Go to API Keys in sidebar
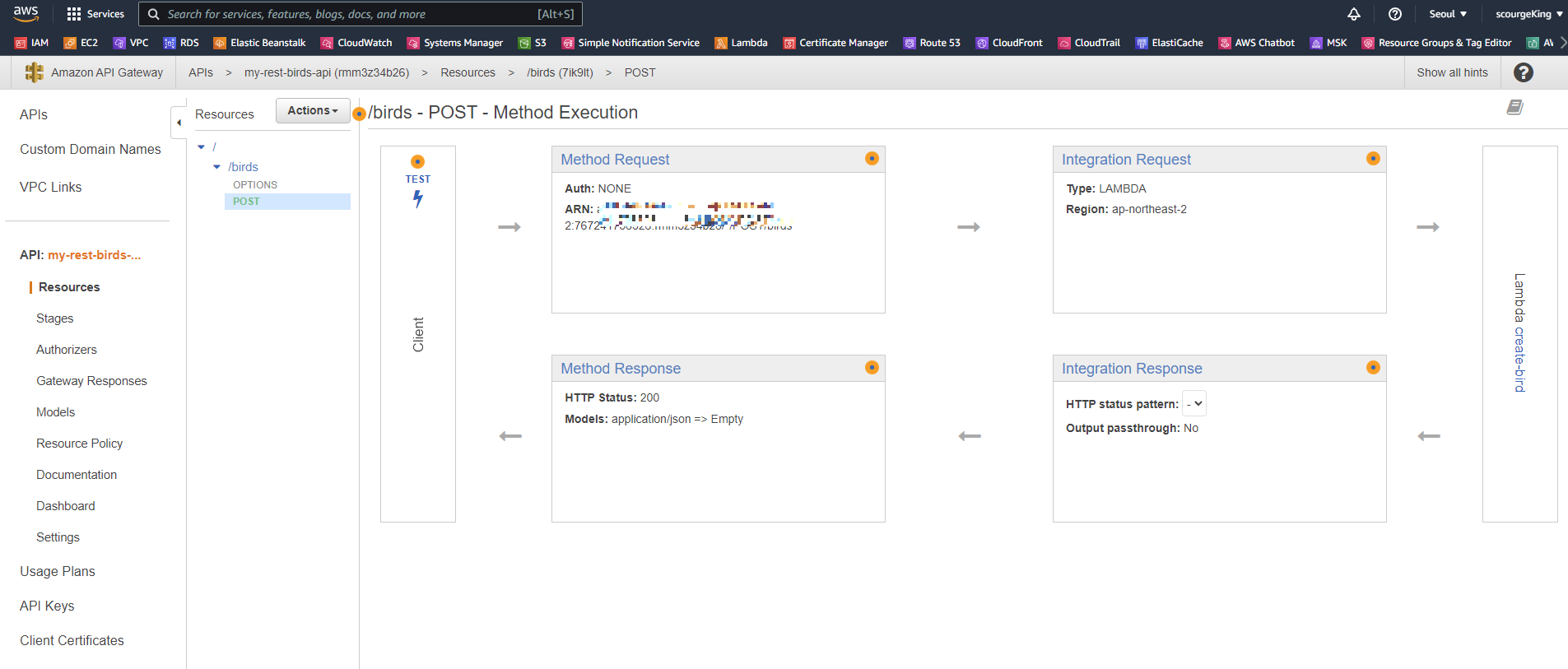This screenshot has width=1568, height=669. tap(47, 606)
